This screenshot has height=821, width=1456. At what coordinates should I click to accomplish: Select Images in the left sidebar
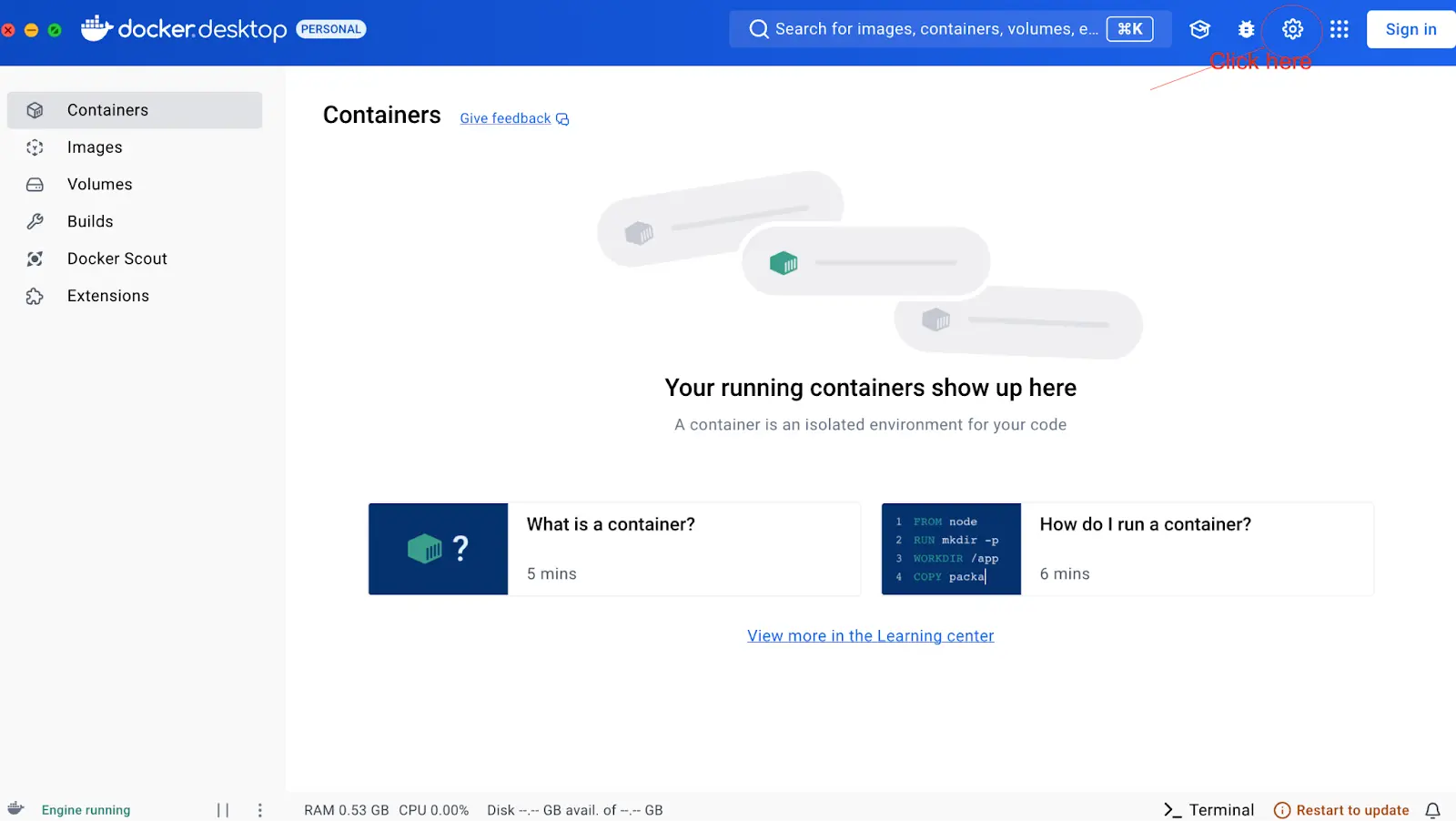tap(95, 147)
